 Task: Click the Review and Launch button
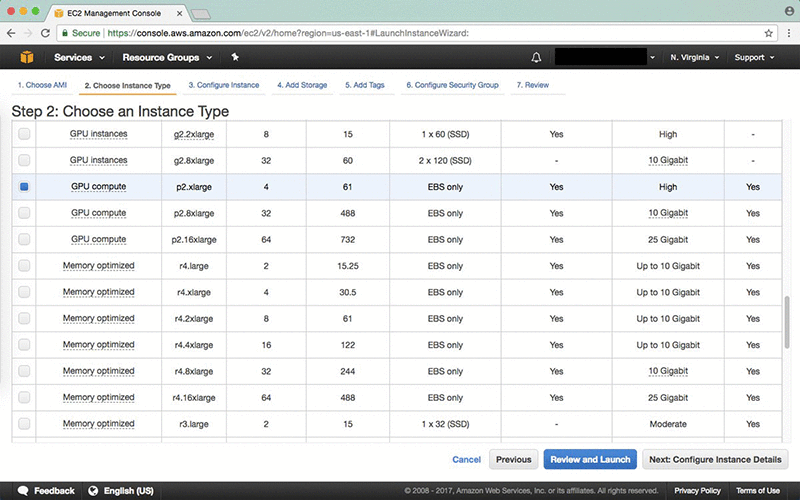(x=590, y=459)
